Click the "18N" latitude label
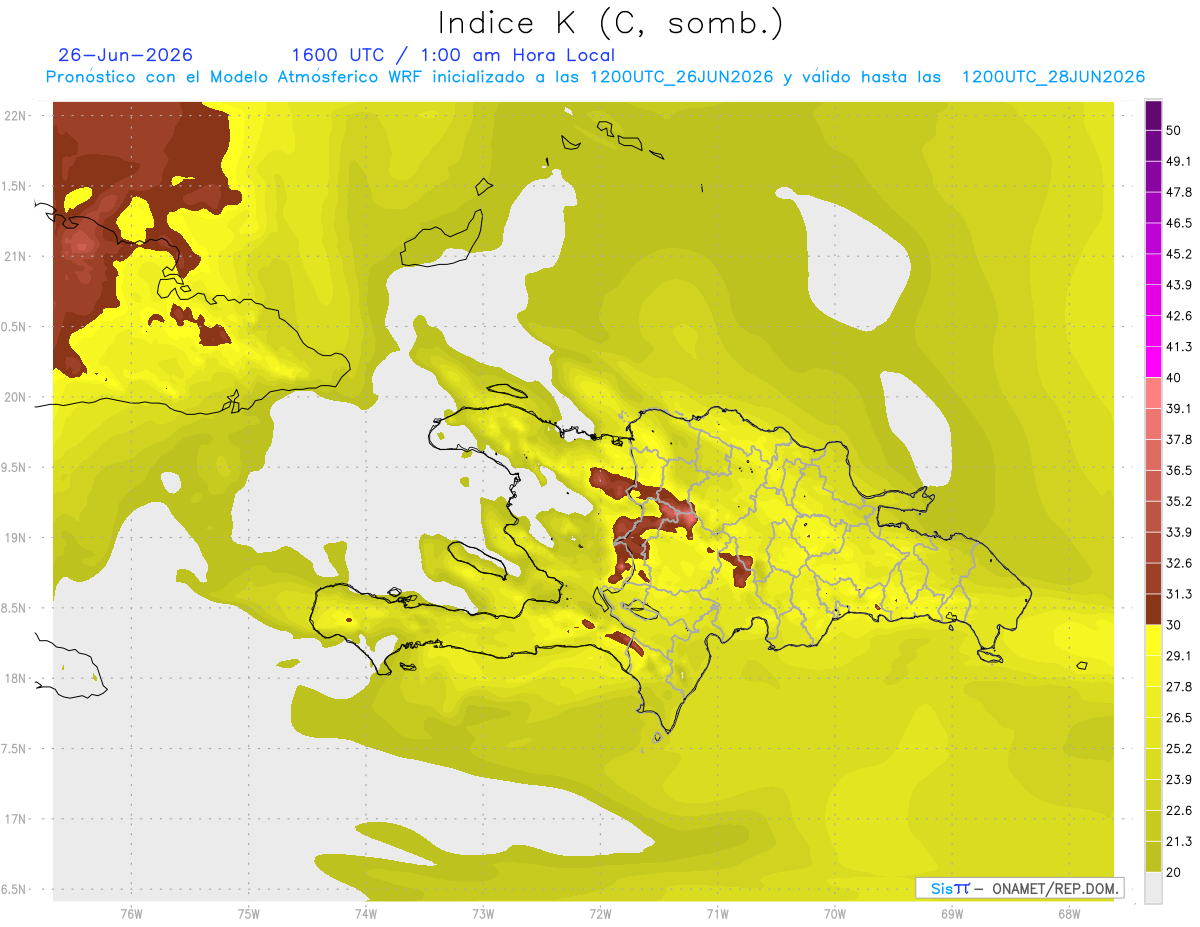Screen dimensions: 1200x927 pos(15,678)
